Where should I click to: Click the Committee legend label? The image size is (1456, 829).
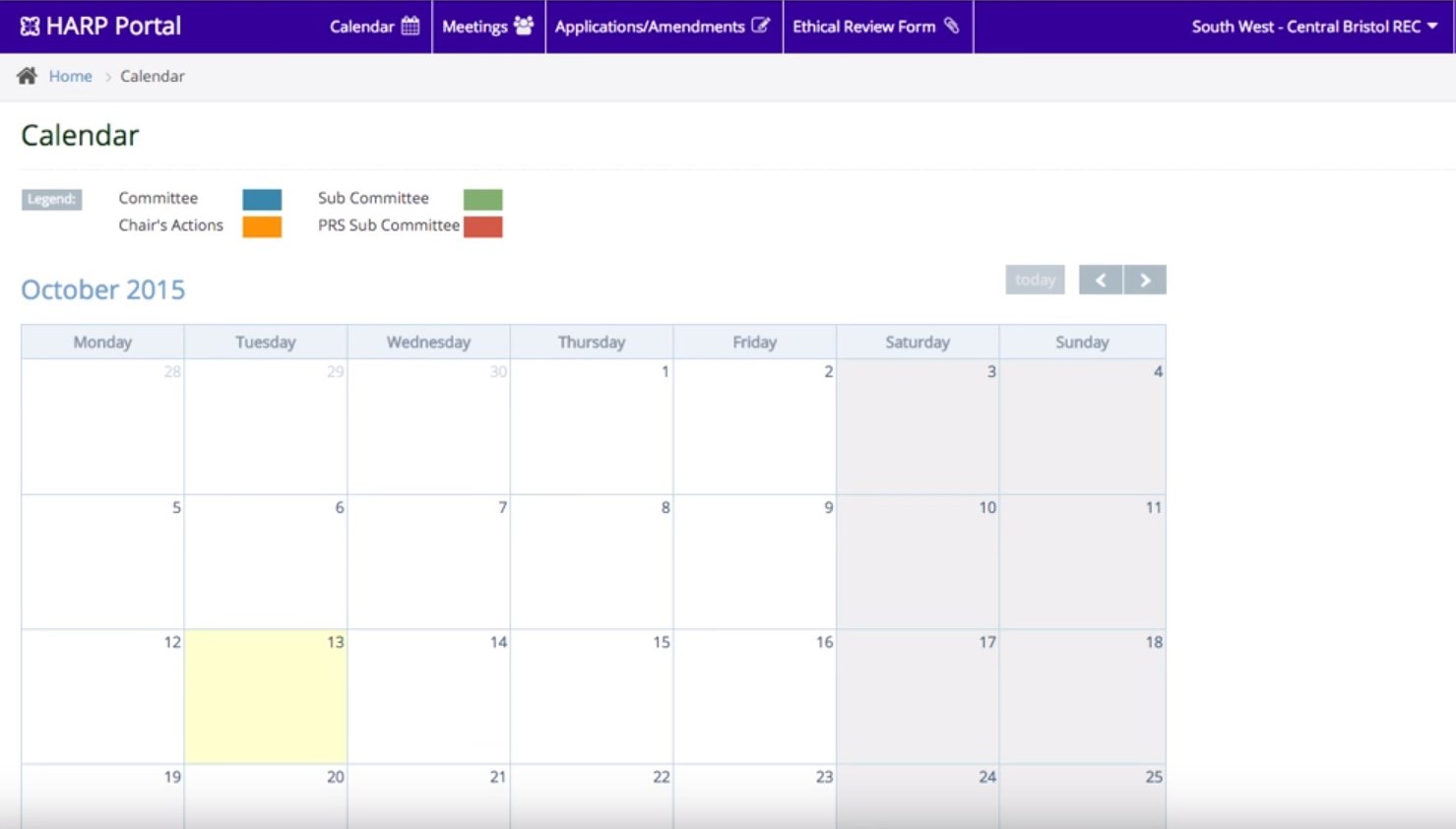click(158, 198)
